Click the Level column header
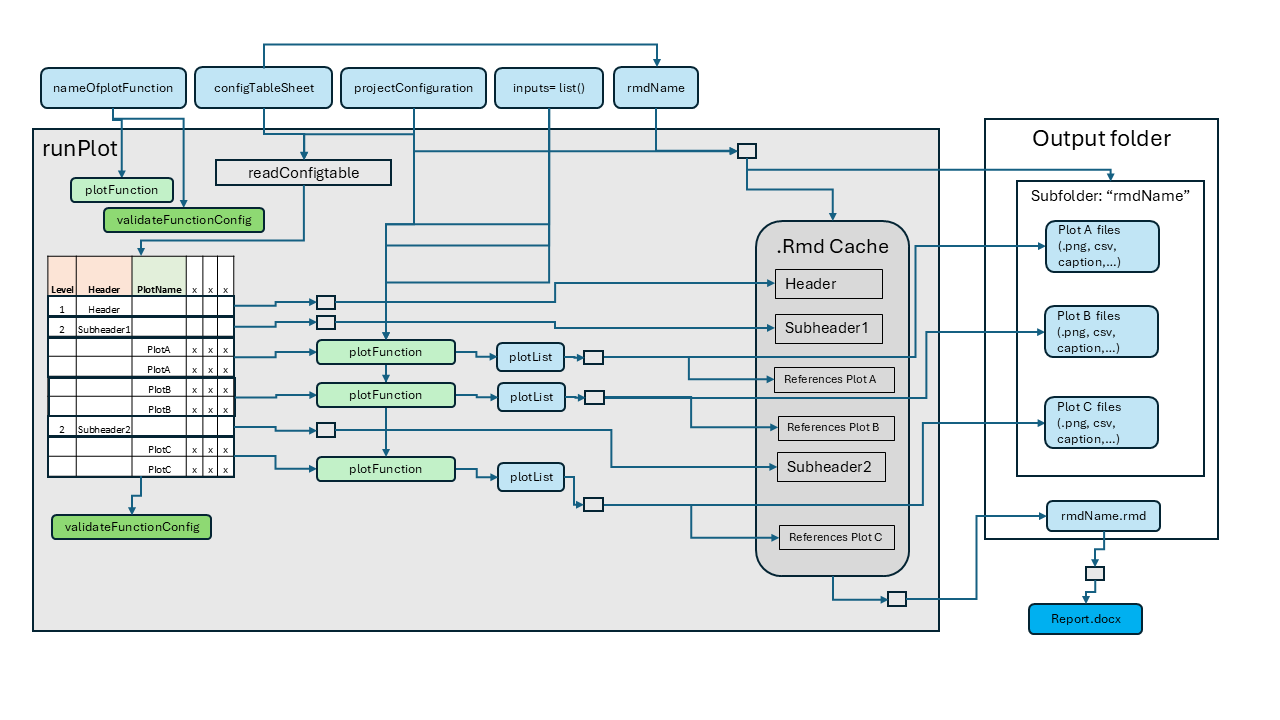Screen dimensions: 1280x720 tap(62, 289)
